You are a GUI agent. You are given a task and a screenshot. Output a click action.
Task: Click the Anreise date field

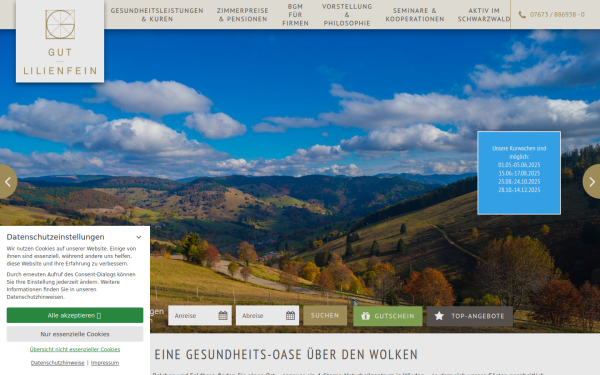coord(200,316)
